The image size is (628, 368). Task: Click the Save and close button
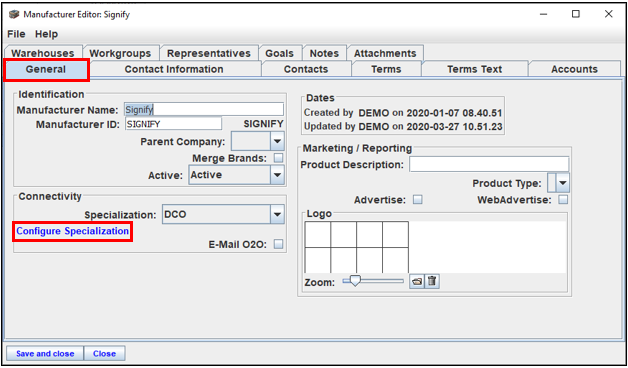click(x=45, y=354)
